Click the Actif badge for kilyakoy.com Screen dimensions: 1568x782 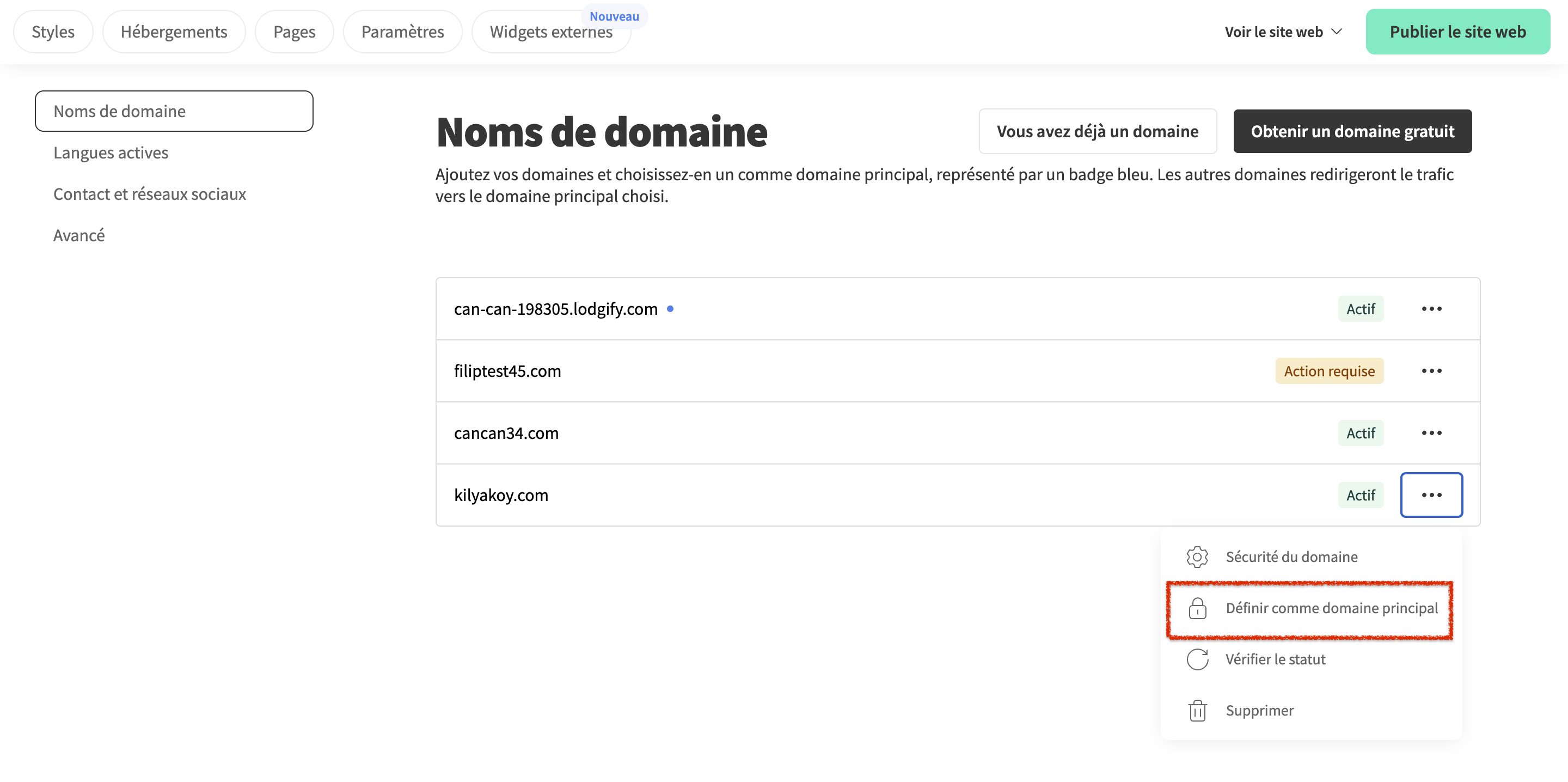[x=1361, y=495]
